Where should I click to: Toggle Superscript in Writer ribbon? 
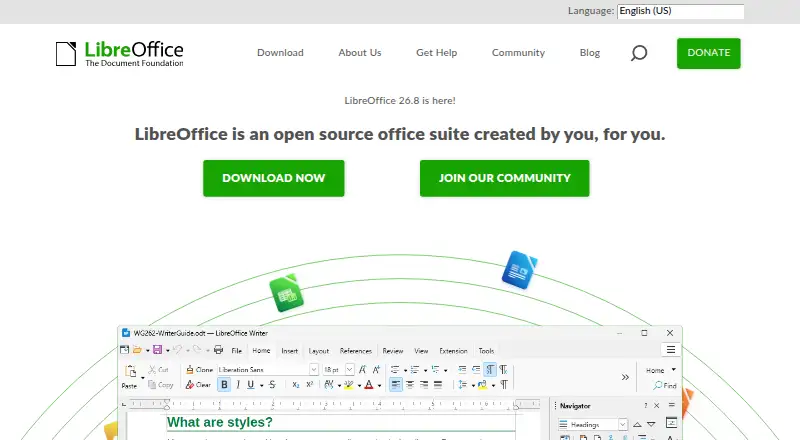tap(310, 385)
